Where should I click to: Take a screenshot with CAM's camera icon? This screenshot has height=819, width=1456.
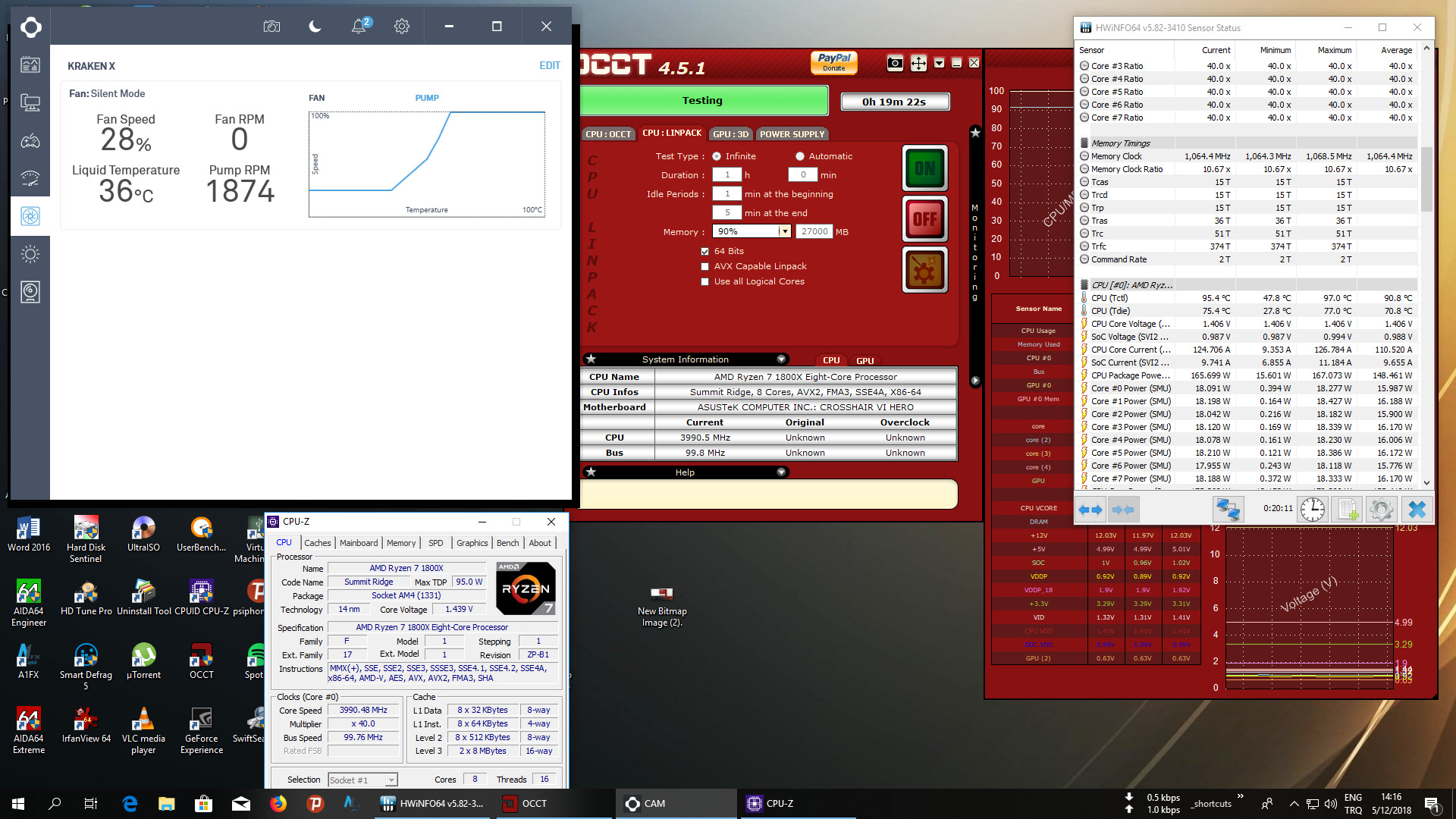pos(271,27)
